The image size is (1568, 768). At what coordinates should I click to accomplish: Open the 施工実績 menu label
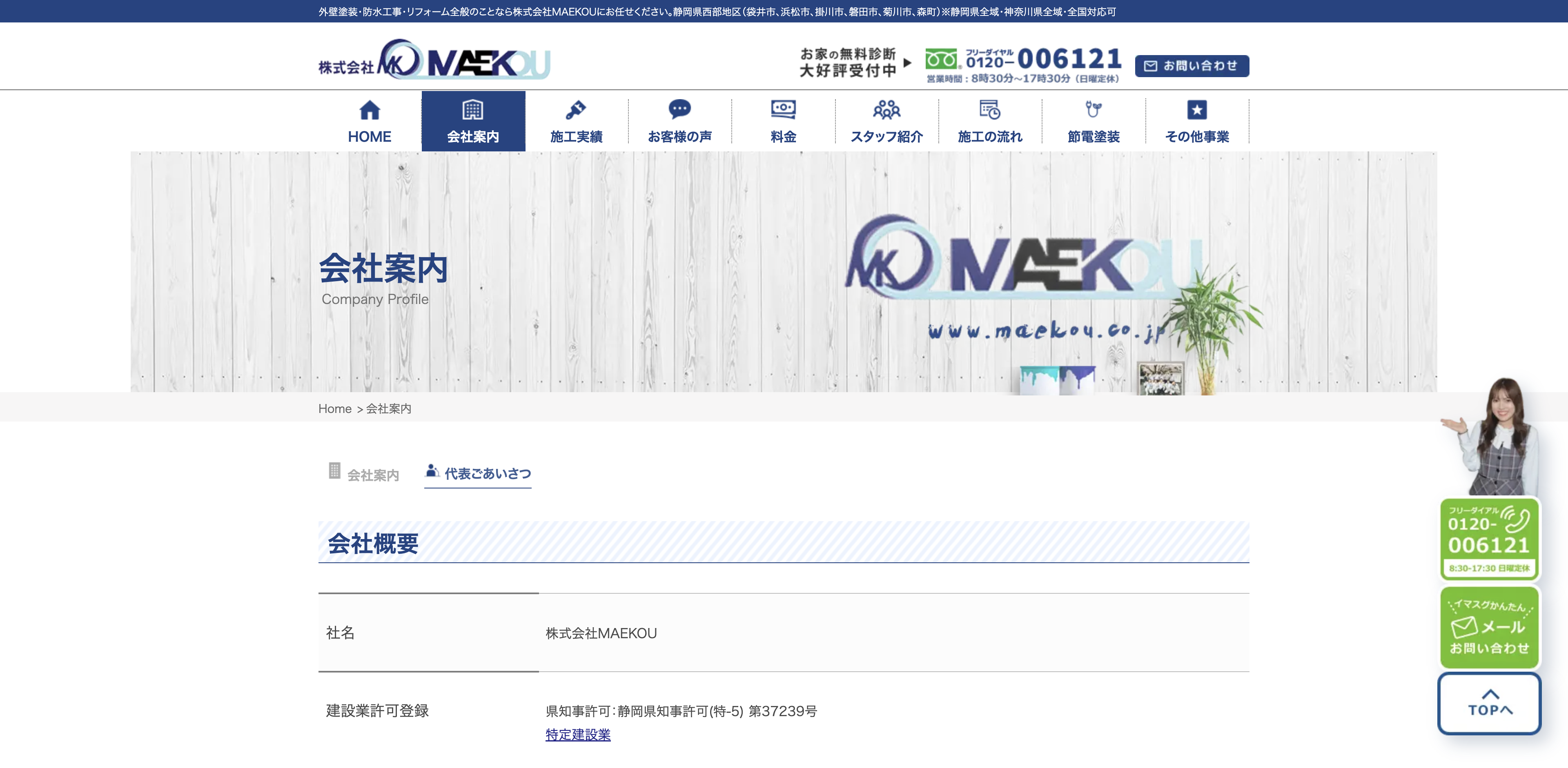click(x=576, y=137)
